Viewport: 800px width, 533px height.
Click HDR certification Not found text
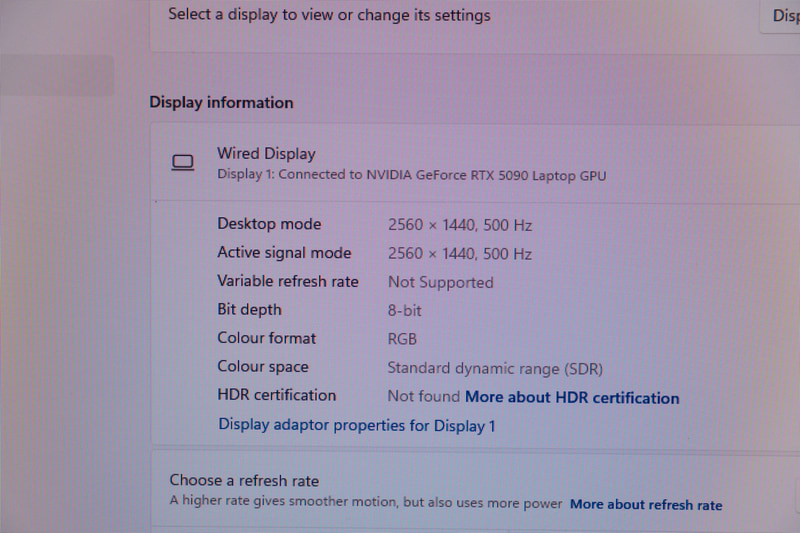pos(424,396)
